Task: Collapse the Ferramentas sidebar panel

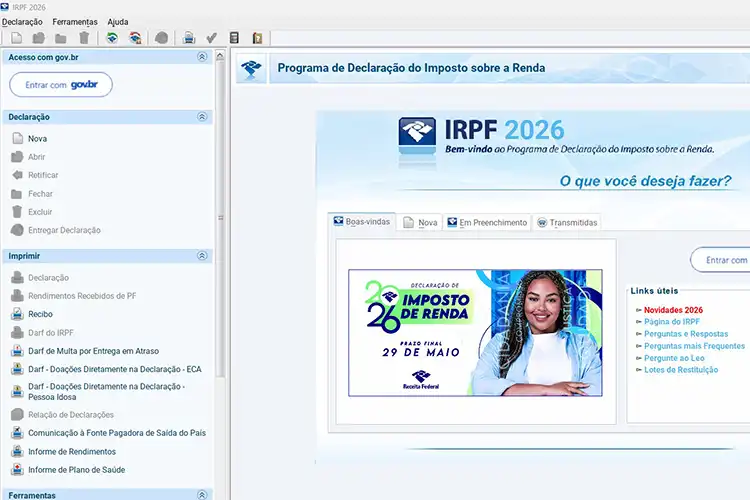Action: tap(202, 495)
